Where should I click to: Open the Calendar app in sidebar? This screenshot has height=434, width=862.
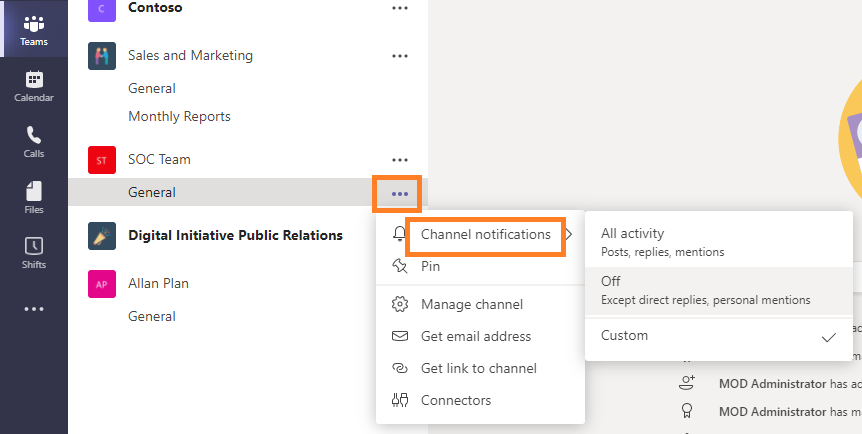point(34,86)
